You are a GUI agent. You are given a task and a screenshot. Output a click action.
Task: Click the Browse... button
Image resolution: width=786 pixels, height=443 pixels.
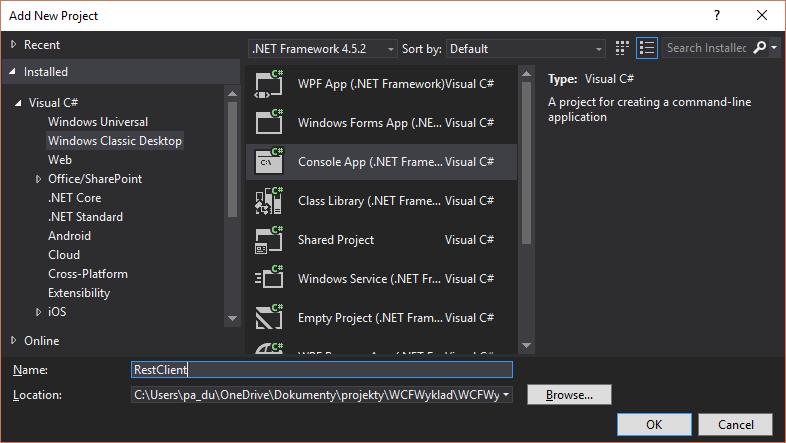tap(569, 395)
